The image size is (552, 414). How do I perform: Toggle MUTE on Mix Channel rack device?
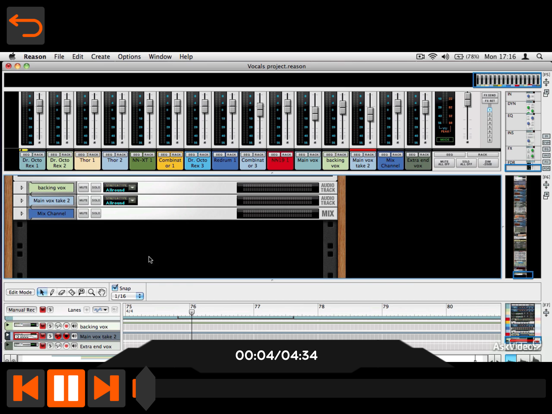(83, 213)
